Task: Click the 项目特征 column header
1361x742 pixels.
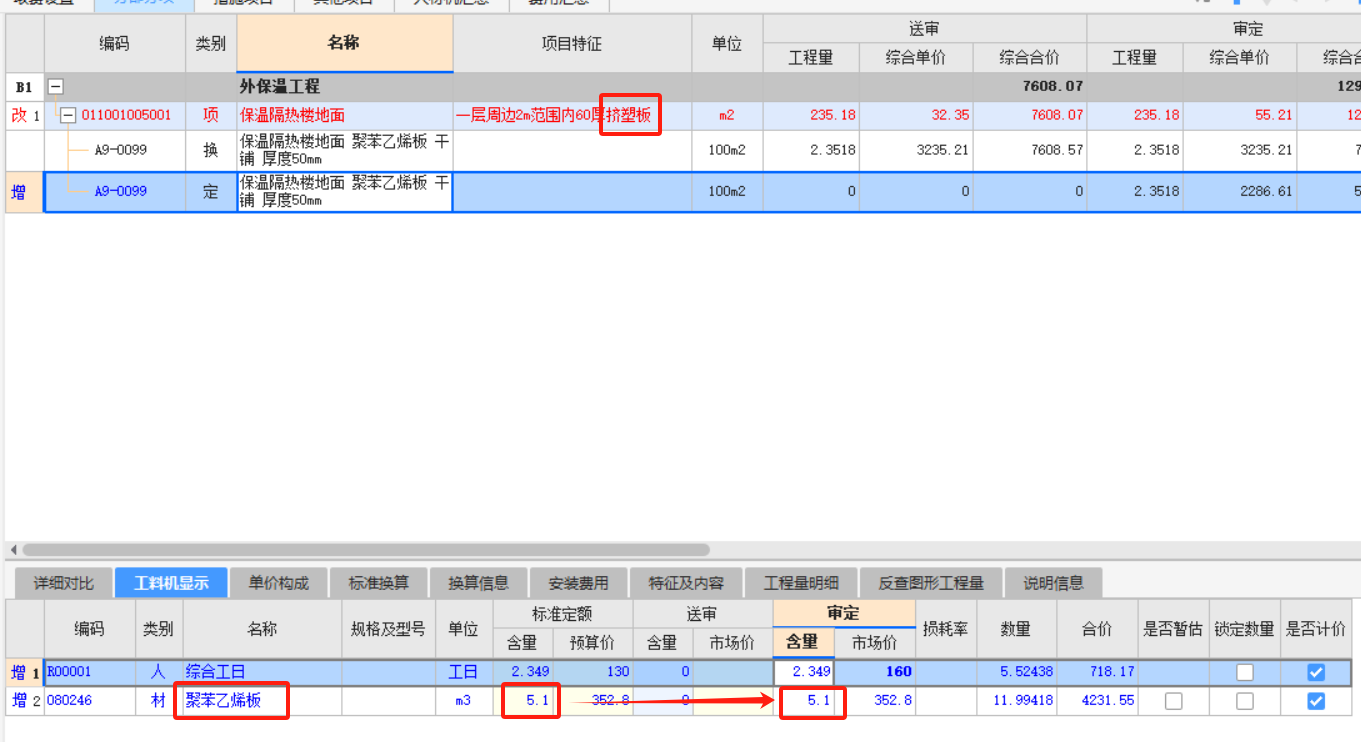Action: [x=572, y=44]
